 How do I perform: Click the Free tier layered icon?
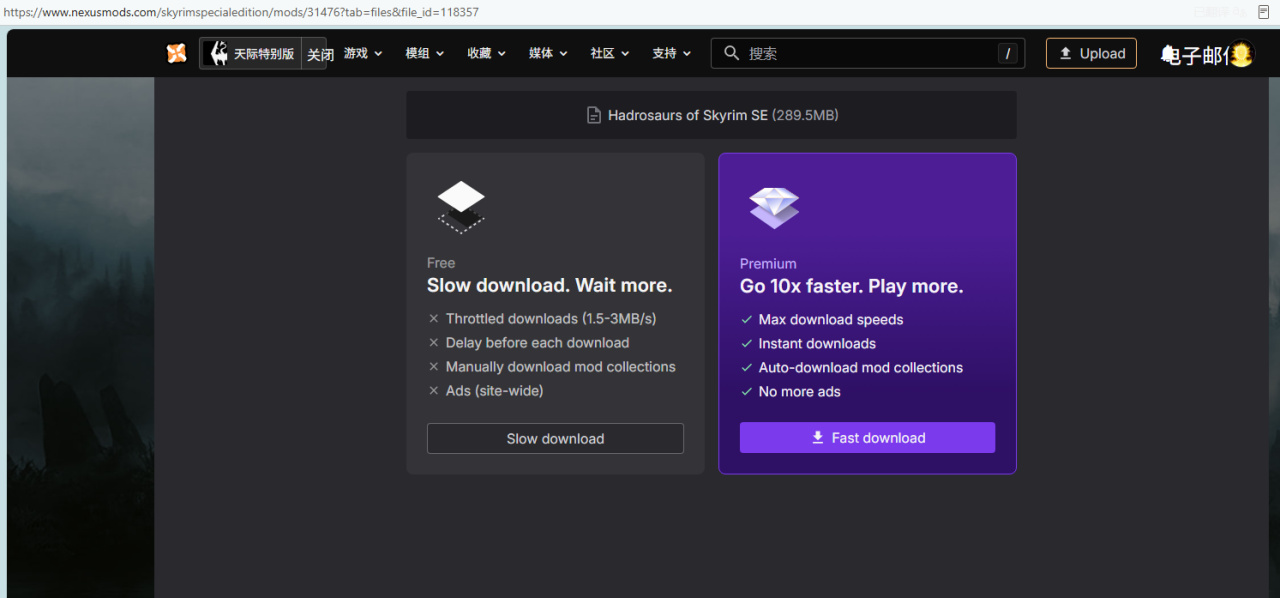coord(461,206)
